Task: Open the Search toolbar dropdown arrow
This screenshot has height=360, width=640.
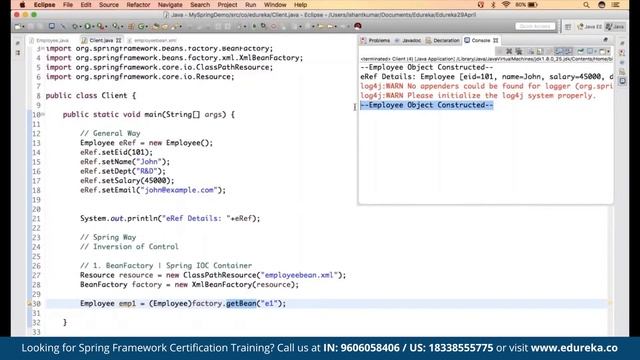Action: pos(180,27)
